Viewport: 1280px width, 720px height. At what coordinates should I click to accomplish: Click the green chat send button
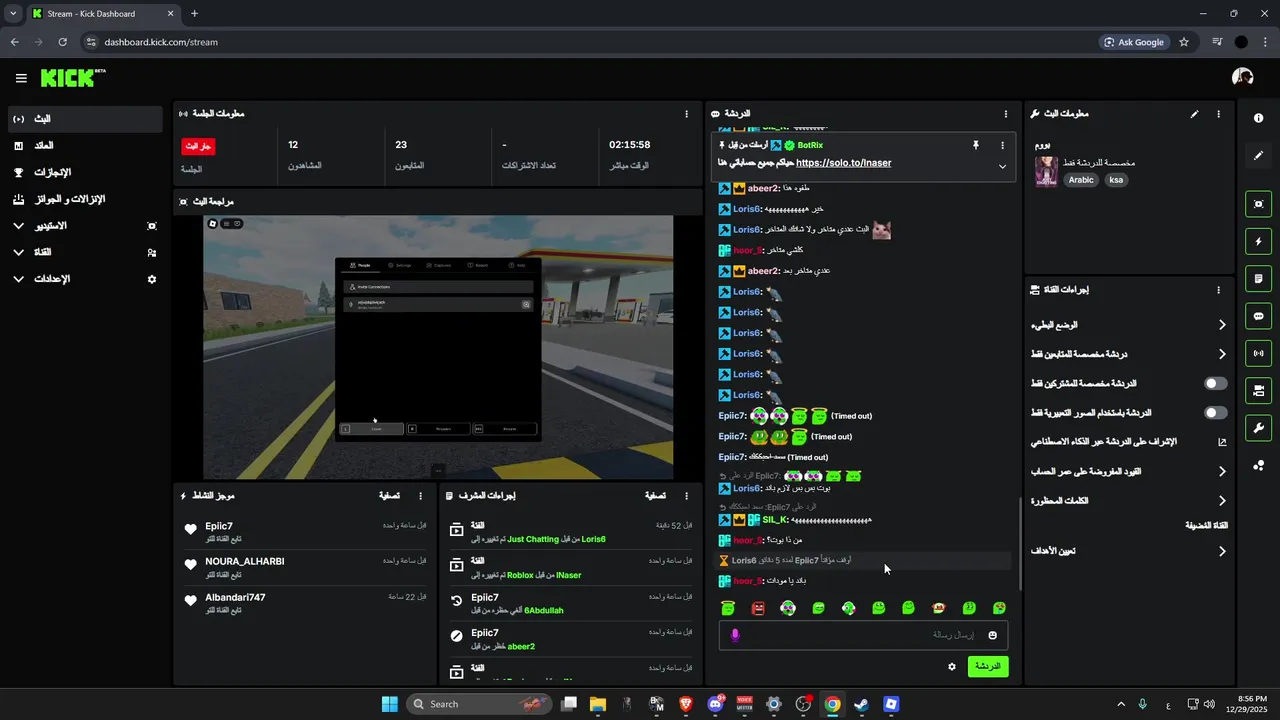[x=988, y=667]
